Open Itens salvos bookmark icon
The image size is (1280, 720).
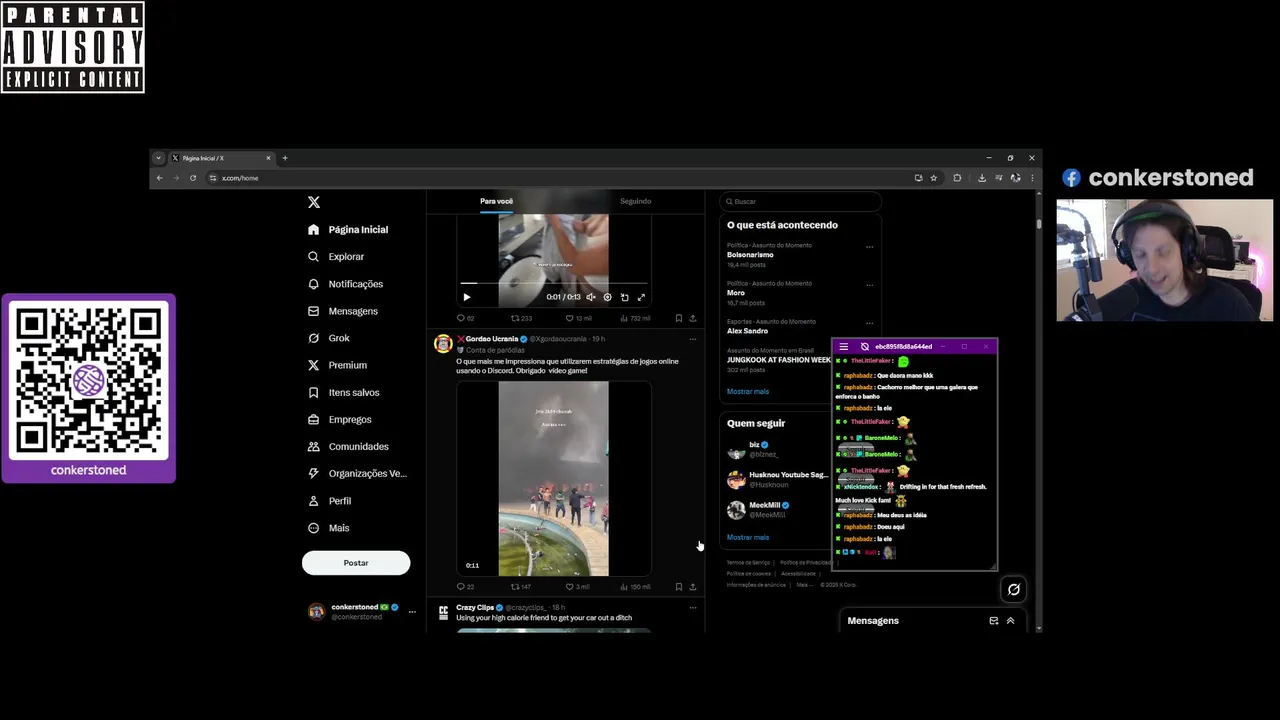tap(314, 392)
